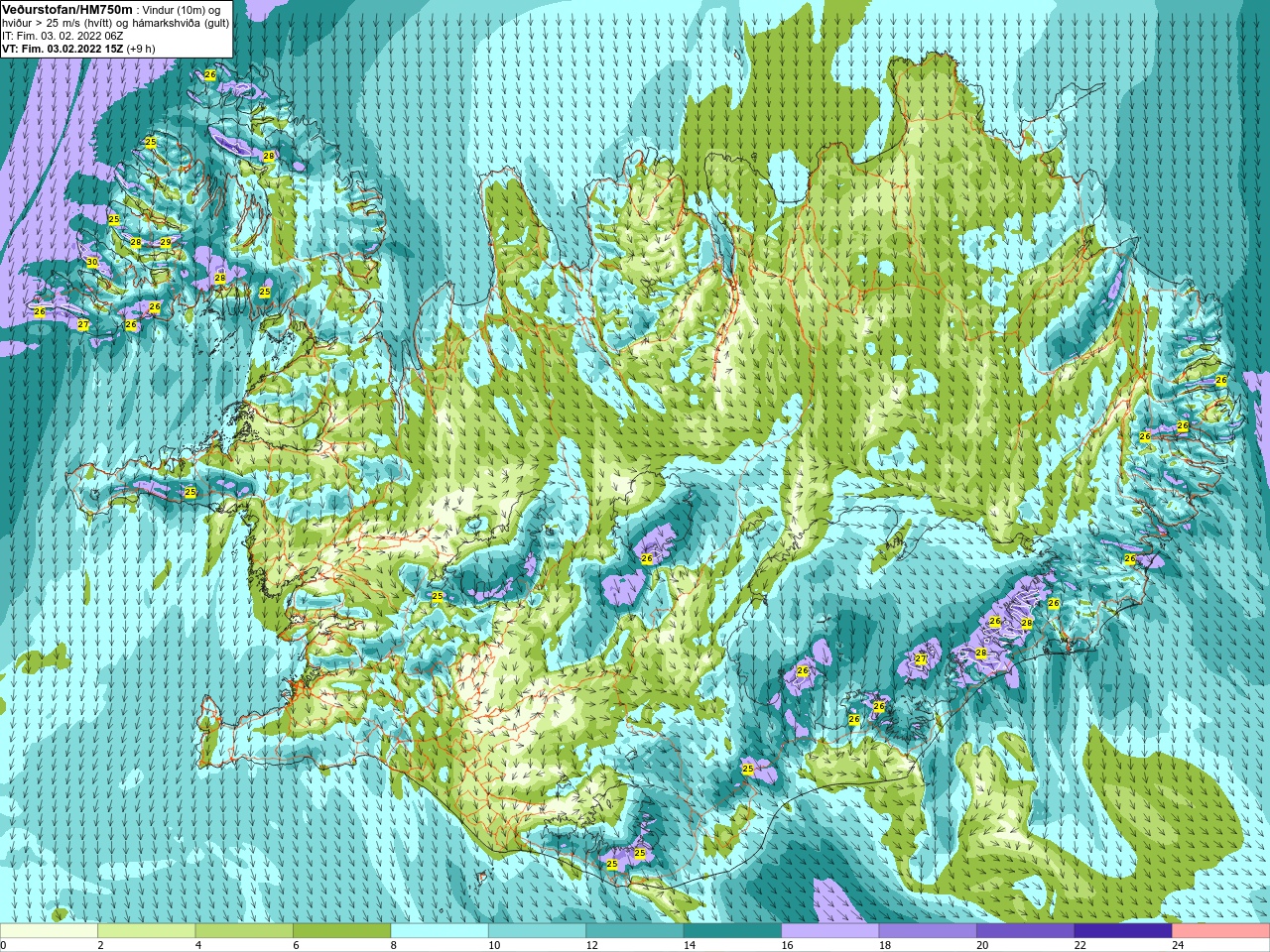The height and width of the screenshot is (952, 1270).
Task: Pick the legend swatch between 4 and 6
Action: point(244,931)
